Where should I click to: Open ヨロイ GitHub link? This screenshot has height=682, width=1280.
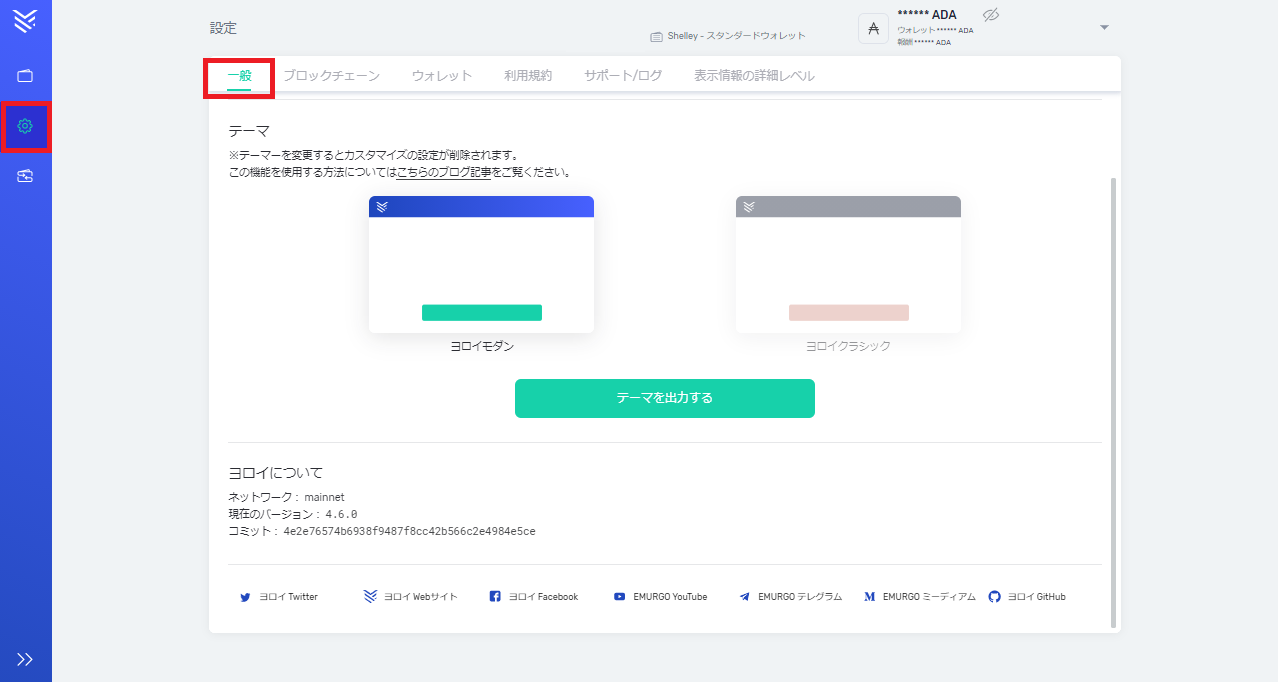pyautogui.click(x=1027, y=597)
